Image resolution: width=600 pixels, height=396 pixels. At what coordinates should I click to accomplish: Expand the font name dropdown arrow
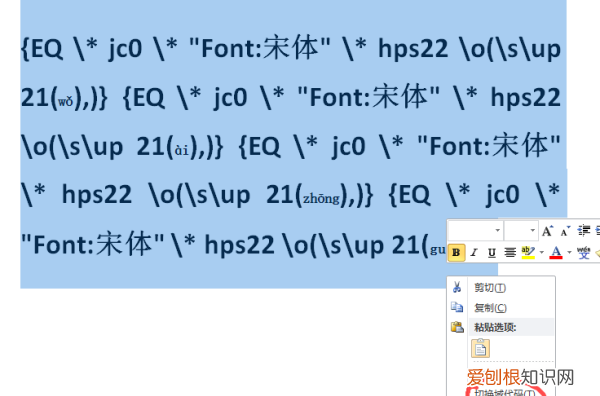[497, 230]
